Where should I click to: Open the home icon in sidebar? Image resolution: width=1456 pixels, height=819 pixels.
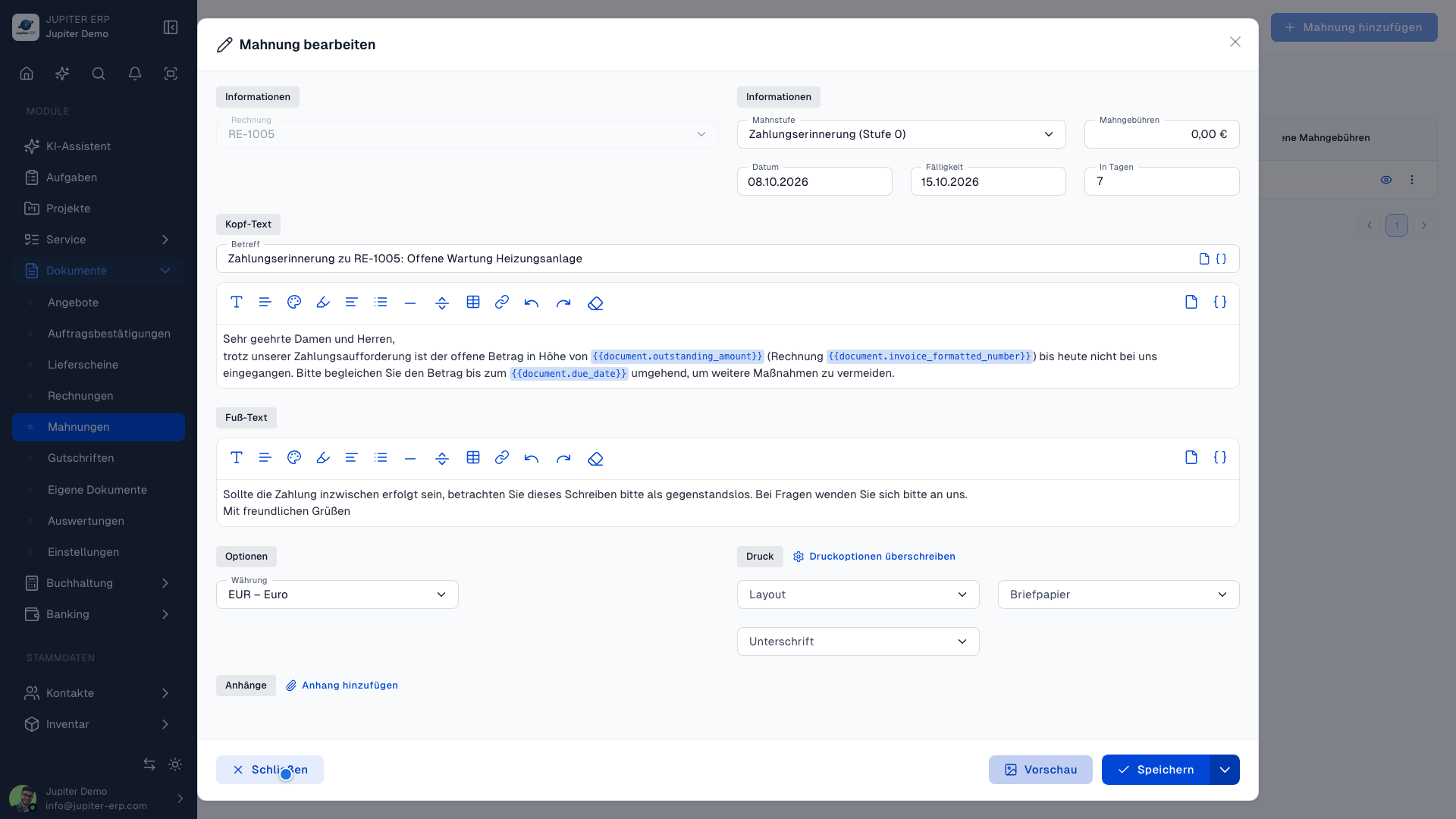coord(27,74)
